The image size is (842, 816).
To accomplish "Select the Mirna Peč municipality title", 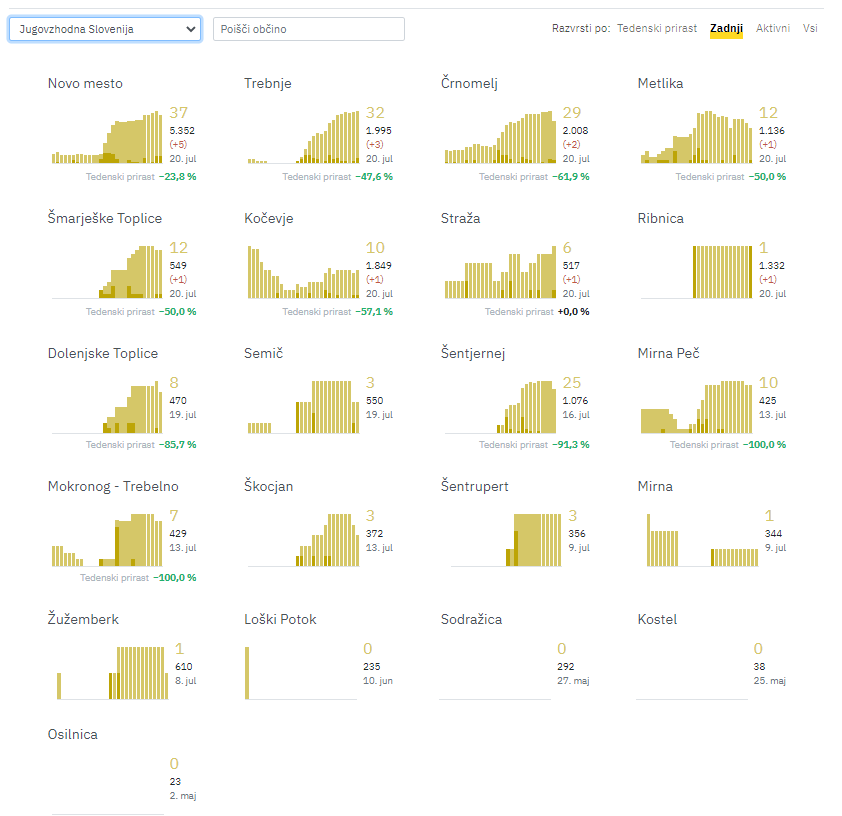I will click(x=669, y=353).
